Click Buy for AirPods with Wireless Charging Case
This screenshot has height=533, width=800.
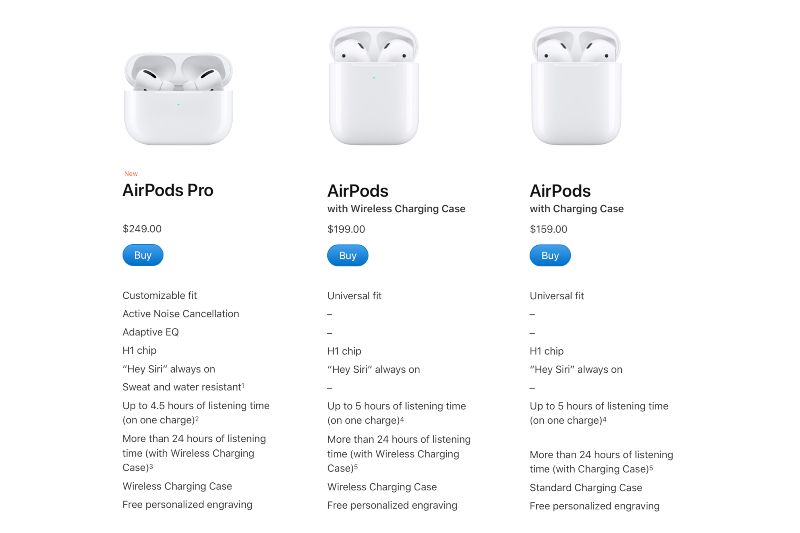tap(347, 256)
